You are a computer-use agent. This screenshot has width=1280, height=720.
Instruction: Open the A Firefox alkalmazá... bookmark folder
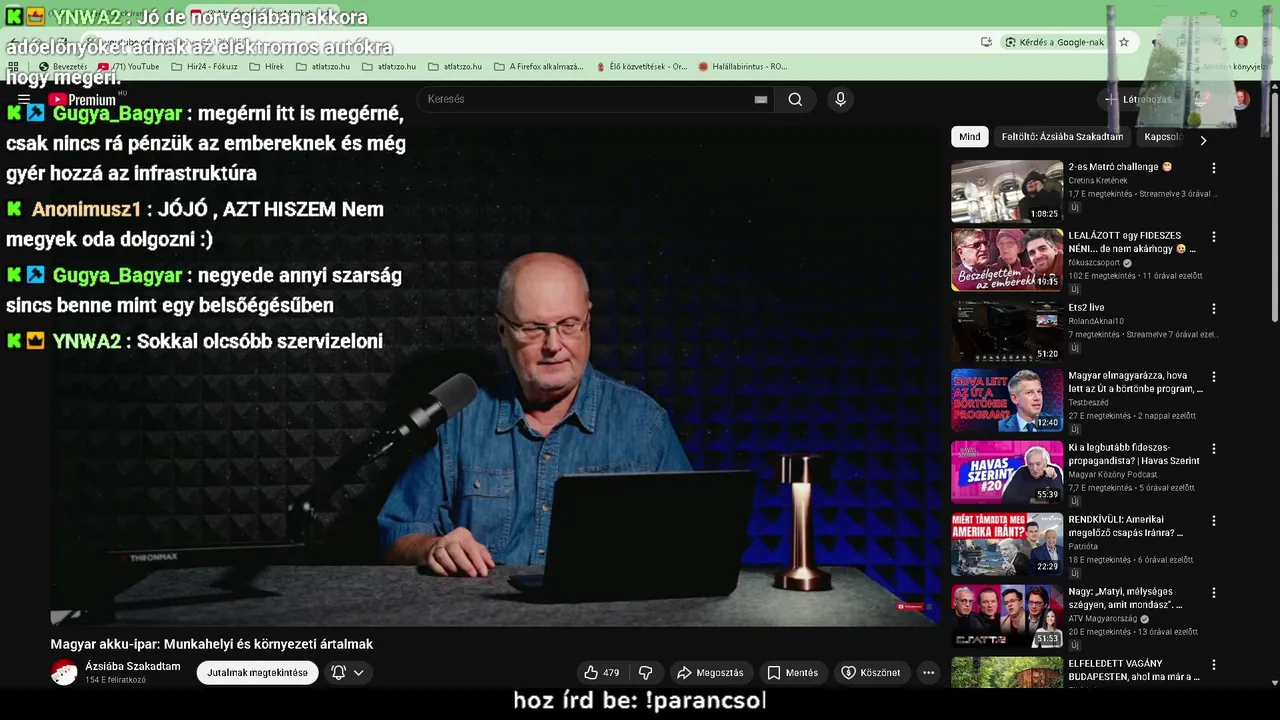click(539, 66)
